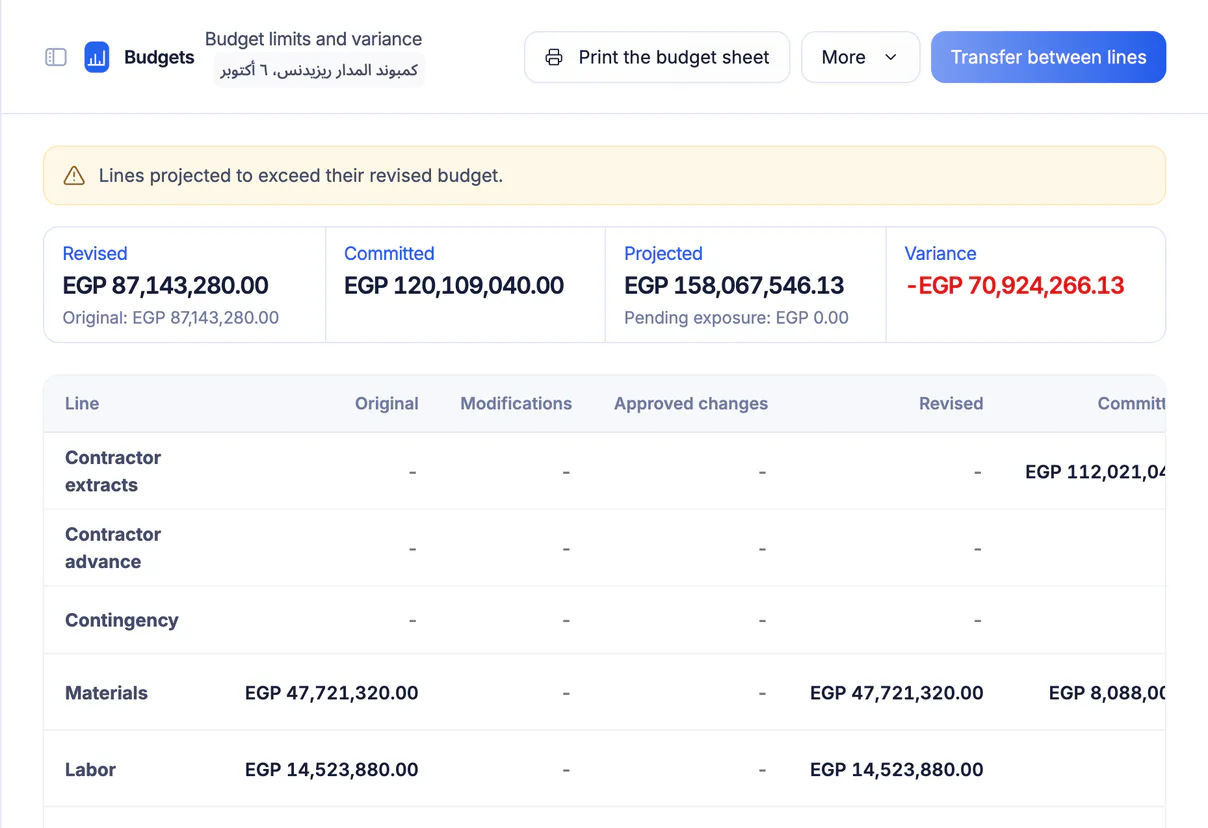The width and height of the screenshot is (1208, 828).
Task: Click the Variance summary card label
Action: (940, 254)
